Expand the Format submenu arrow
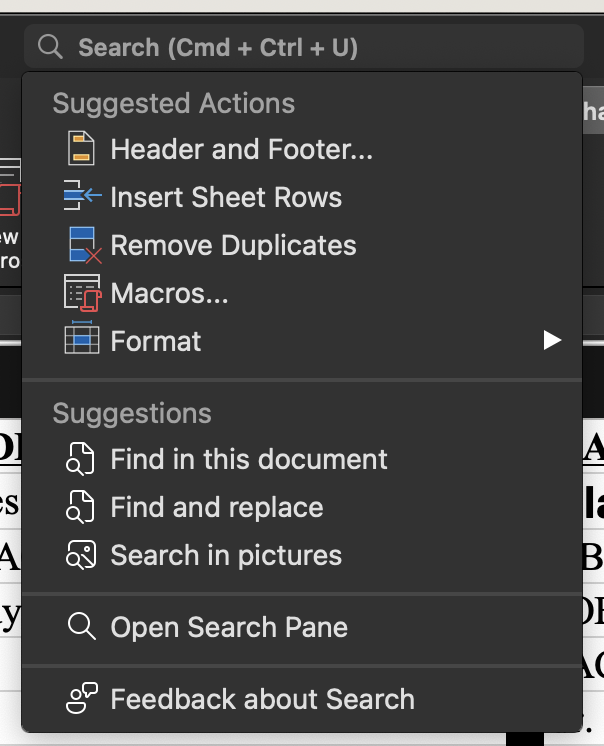The height and width of the screenshot is (746, 604). 551,341
